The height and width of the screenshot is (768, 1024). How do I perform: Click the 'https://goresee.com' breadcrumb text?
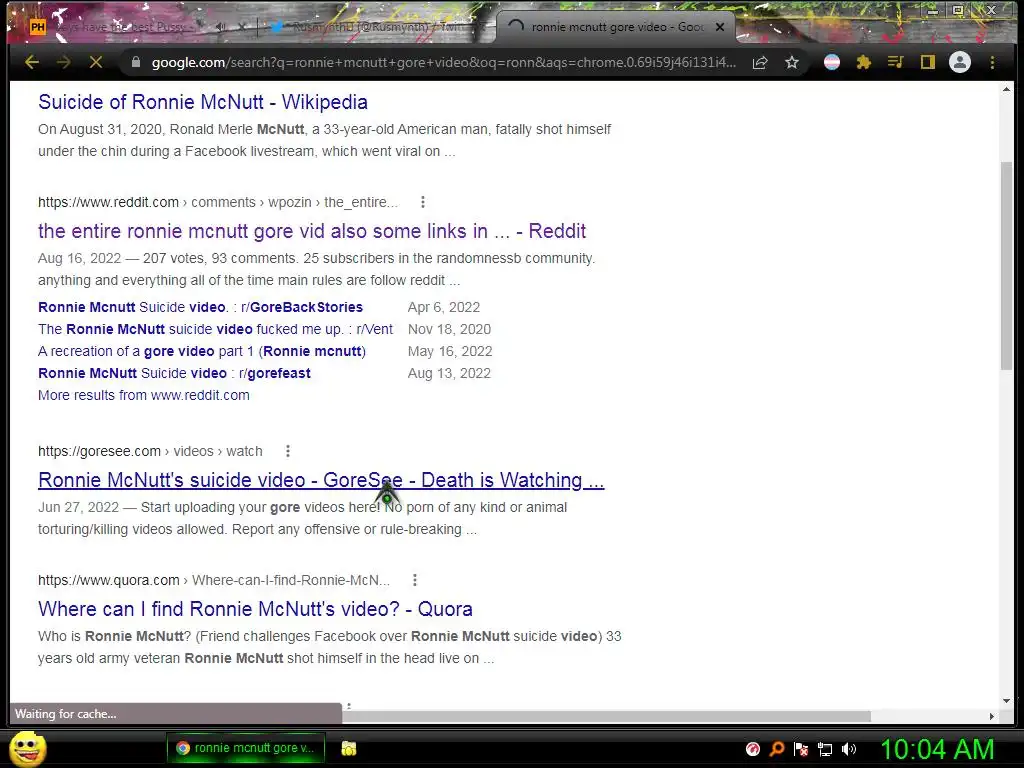[x=99, y=451]
